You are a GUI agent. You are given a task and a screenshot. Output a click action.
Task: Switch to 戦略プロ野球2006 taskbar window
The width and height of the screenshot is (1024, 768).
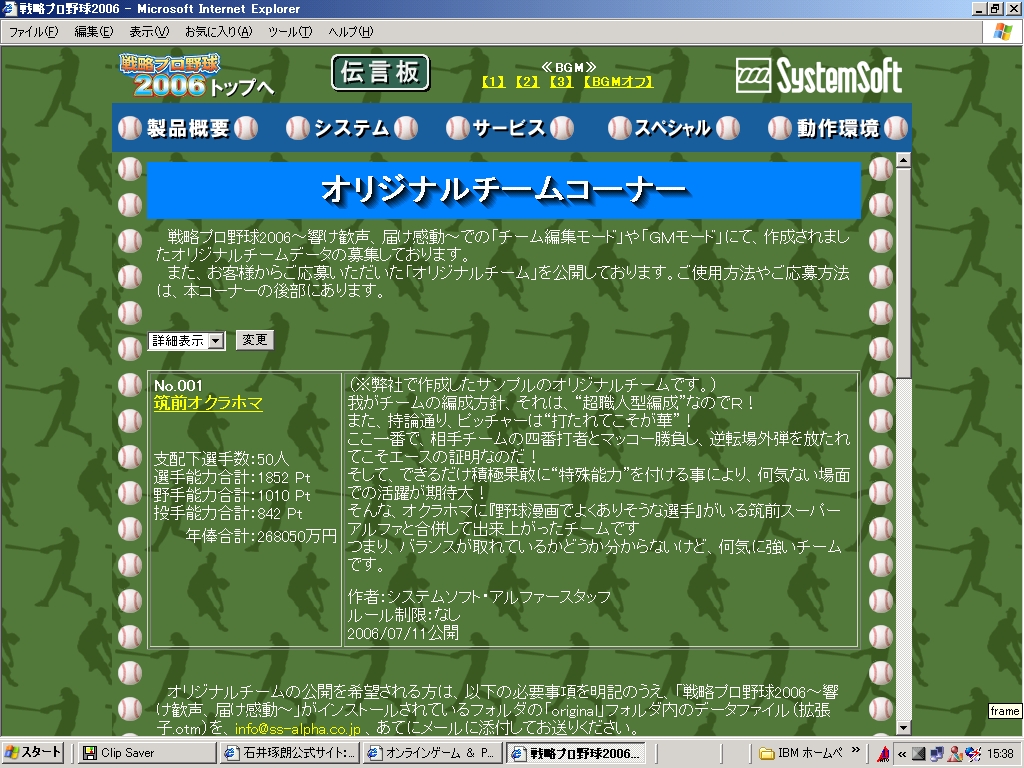(575, 753)
